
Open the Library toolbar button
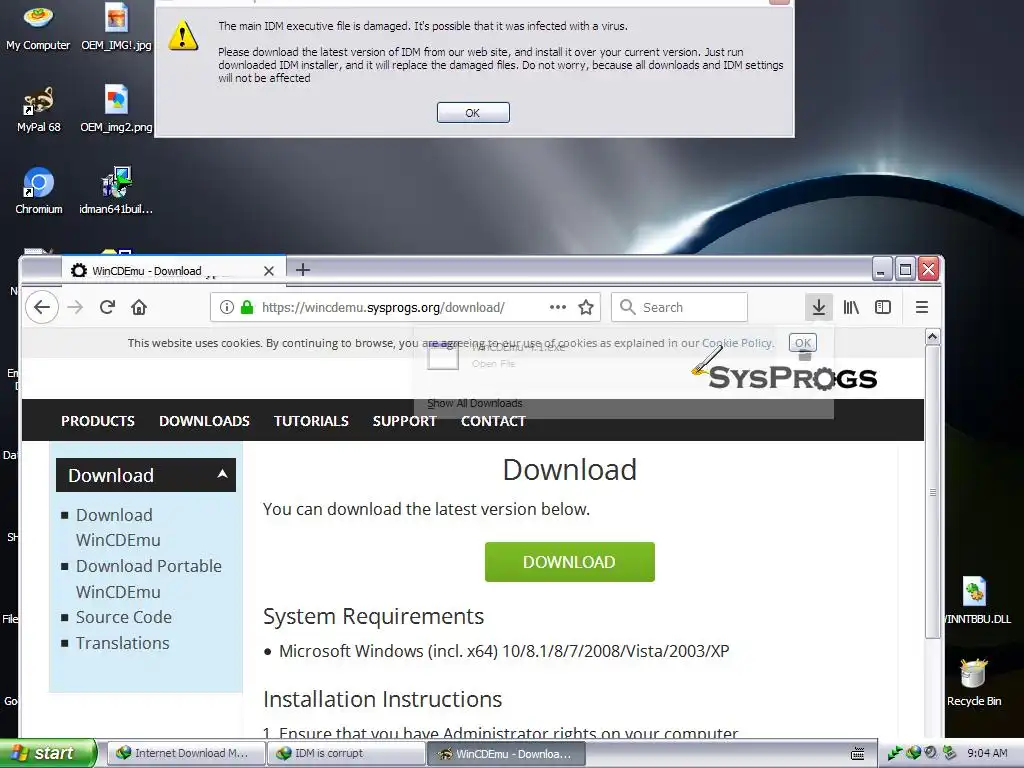tap(851, 307)
